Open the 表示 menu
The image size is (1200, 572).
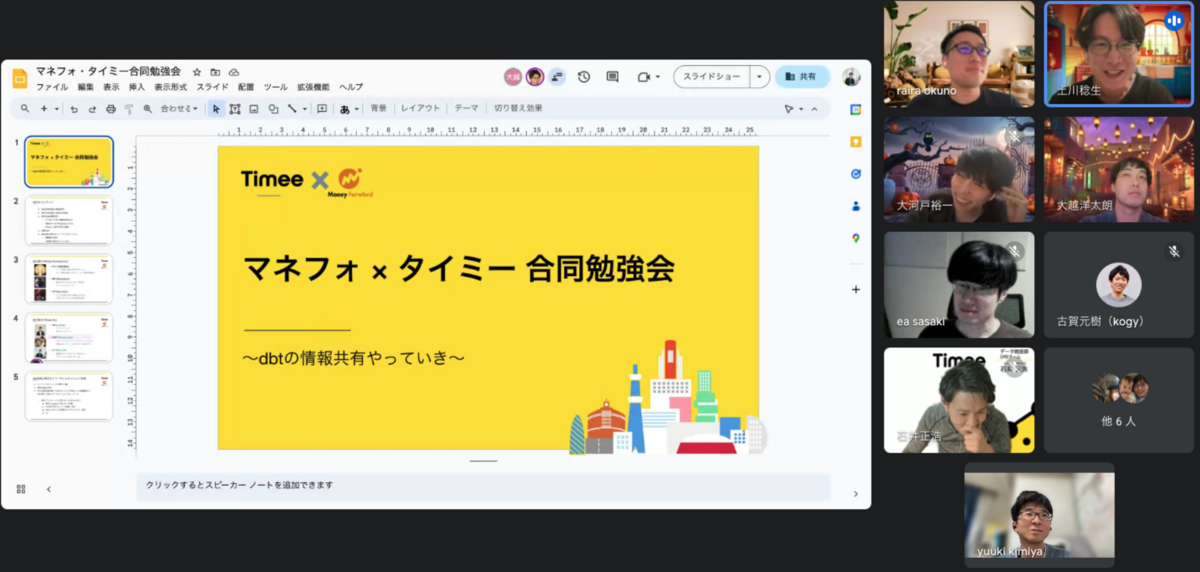[x=111, y=87]
